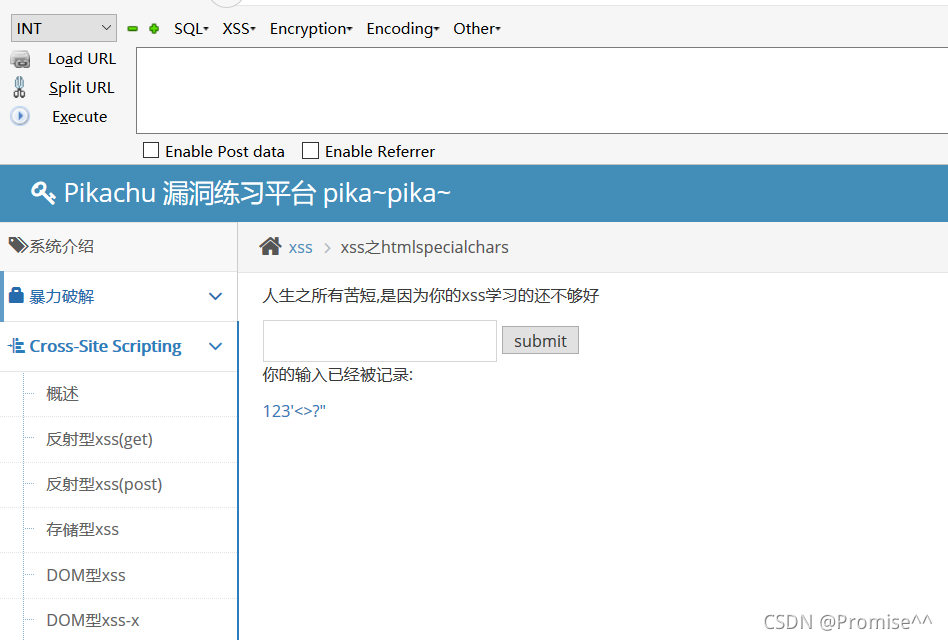Click the Load URL label
Screen dimensions: 948x640
(x=82, y=59)
